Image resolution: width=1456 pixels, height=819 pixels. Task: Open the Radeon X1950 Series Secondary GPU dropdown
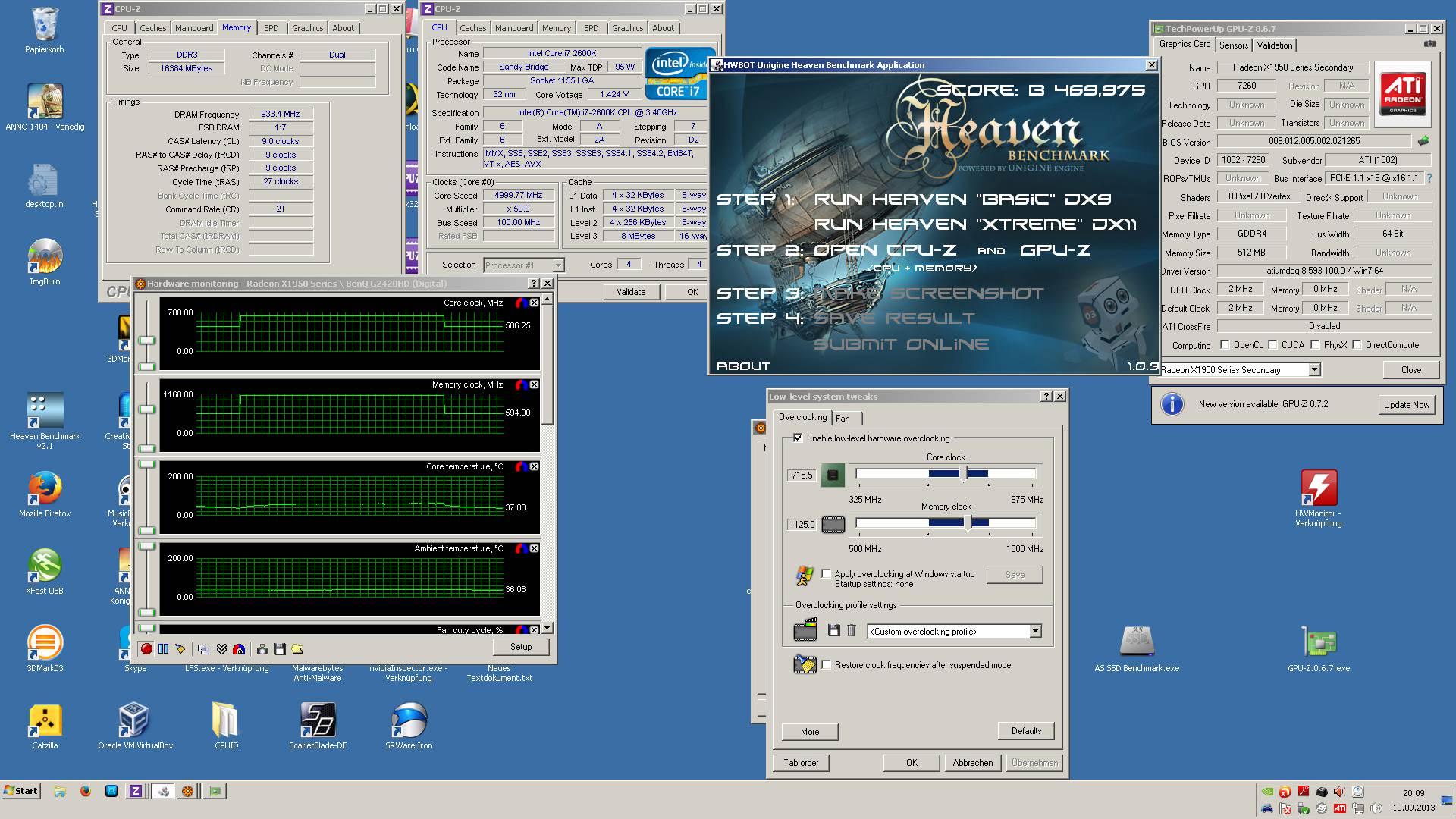click(x=1314, y=370)
